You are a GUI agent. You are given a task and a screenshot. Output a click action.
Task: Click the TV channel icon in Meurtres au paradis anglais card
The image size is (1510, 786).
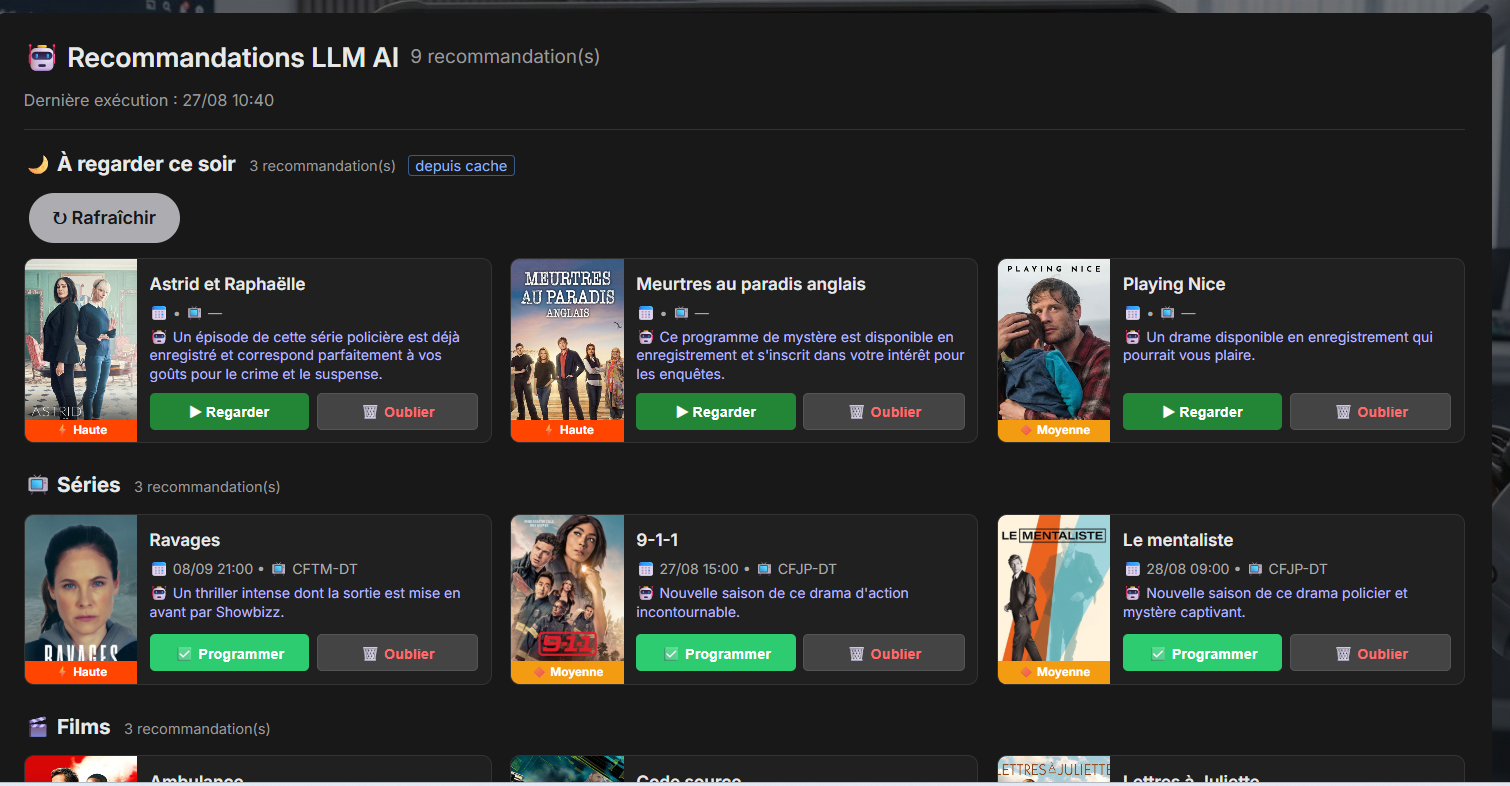[681, 313]
